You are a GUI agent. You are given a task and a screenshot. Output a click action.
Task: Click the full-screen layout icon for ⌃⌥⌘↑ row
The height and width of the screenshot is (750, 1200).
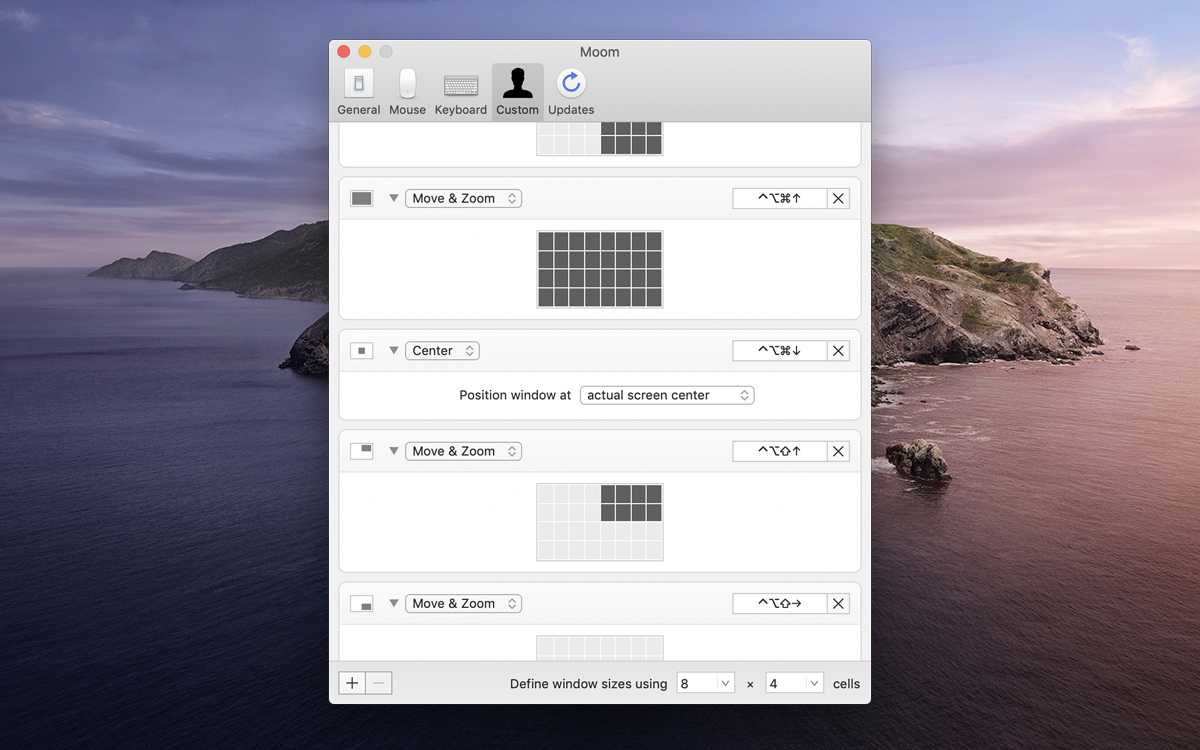[362, 199]
